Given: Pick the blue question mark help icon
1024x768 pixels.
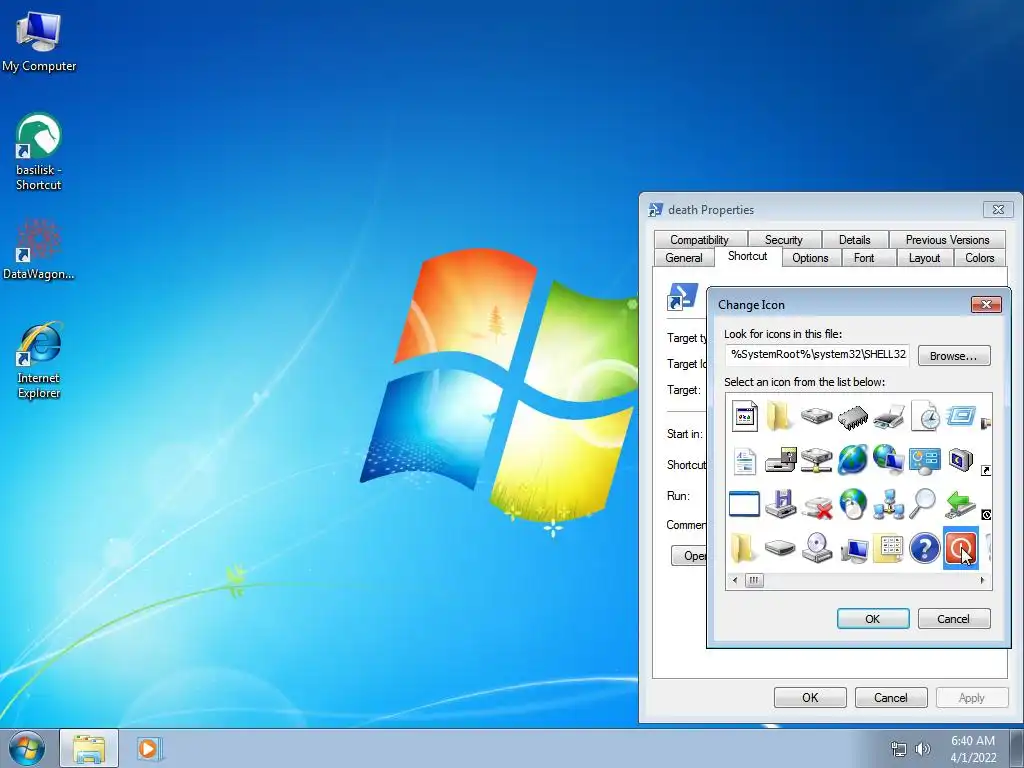Looking at the screenshot, I should click(x=925, y=548).
